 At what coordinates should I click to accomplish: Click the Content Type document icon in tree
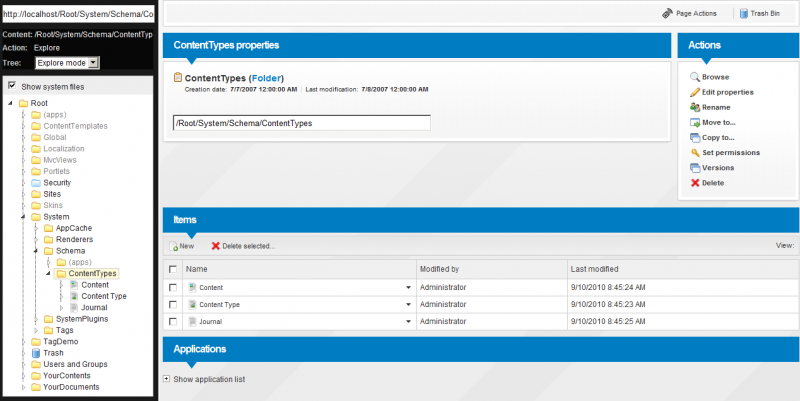pos(74,296)
